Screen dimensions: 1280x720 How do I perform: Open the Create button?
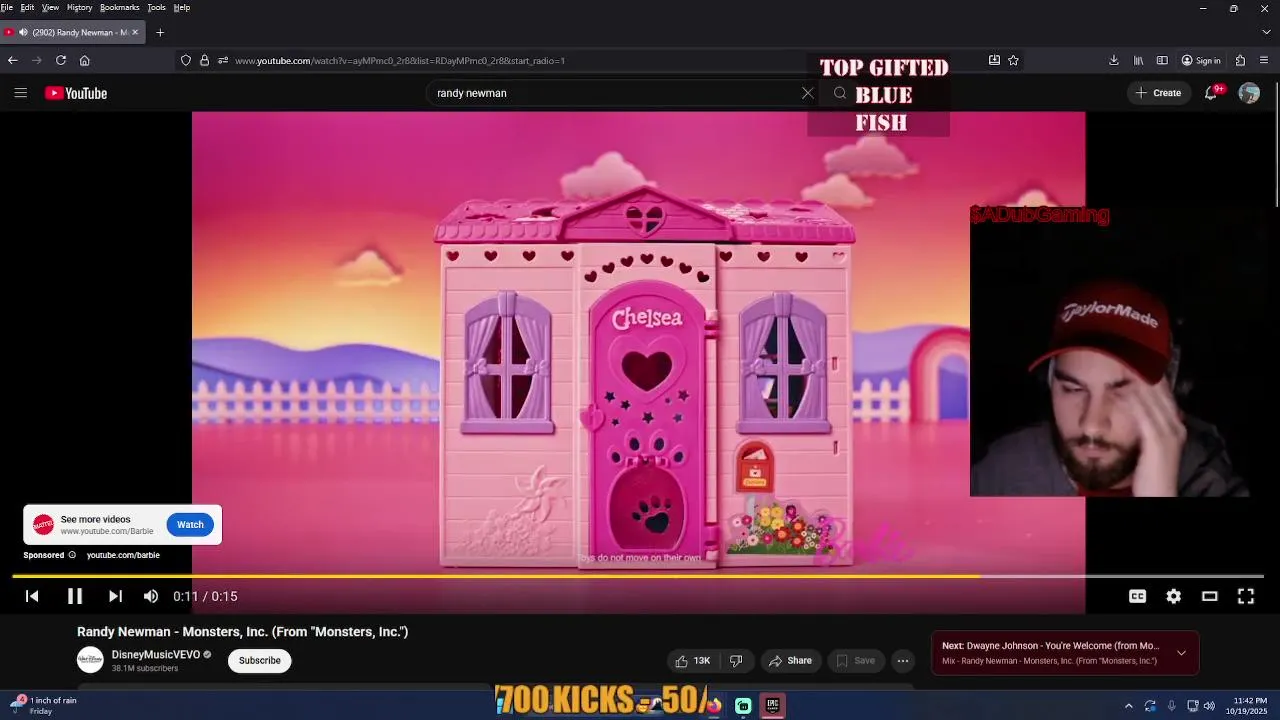pos(1158,93)
